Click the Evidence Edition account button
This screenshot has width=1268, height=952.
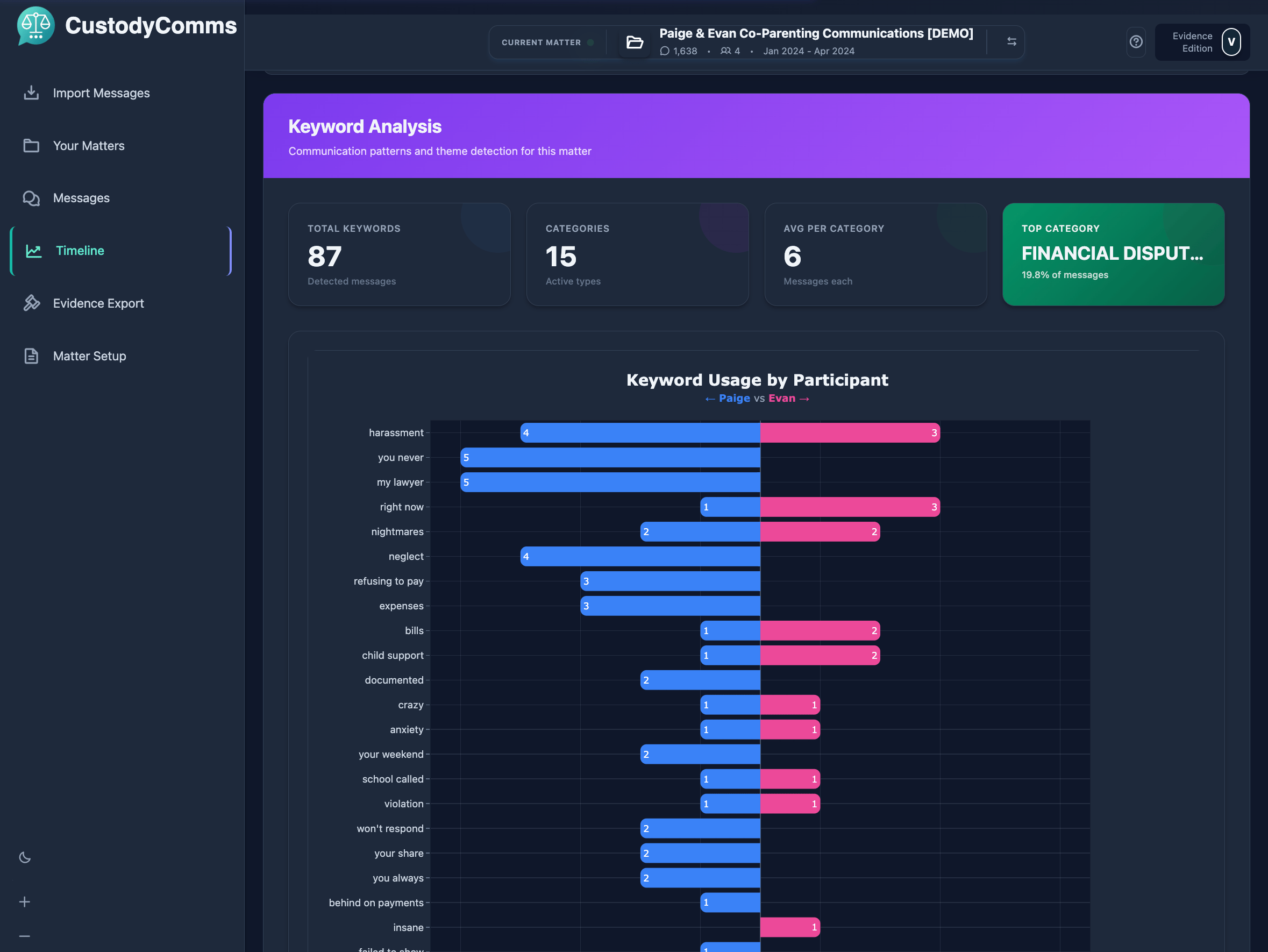tap(1202, 42)
